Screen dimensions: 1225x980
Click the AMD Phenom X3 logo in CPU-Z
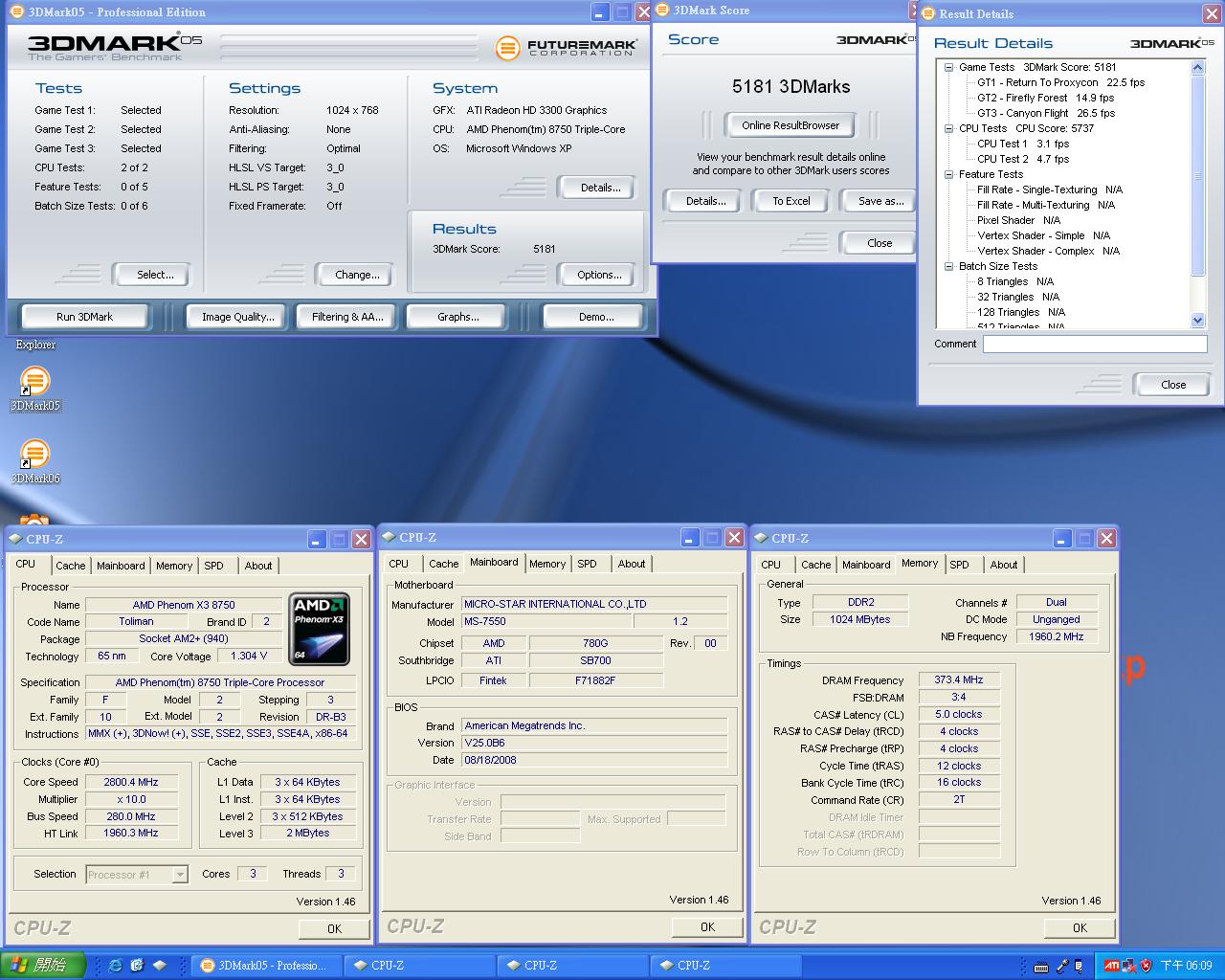319,629
